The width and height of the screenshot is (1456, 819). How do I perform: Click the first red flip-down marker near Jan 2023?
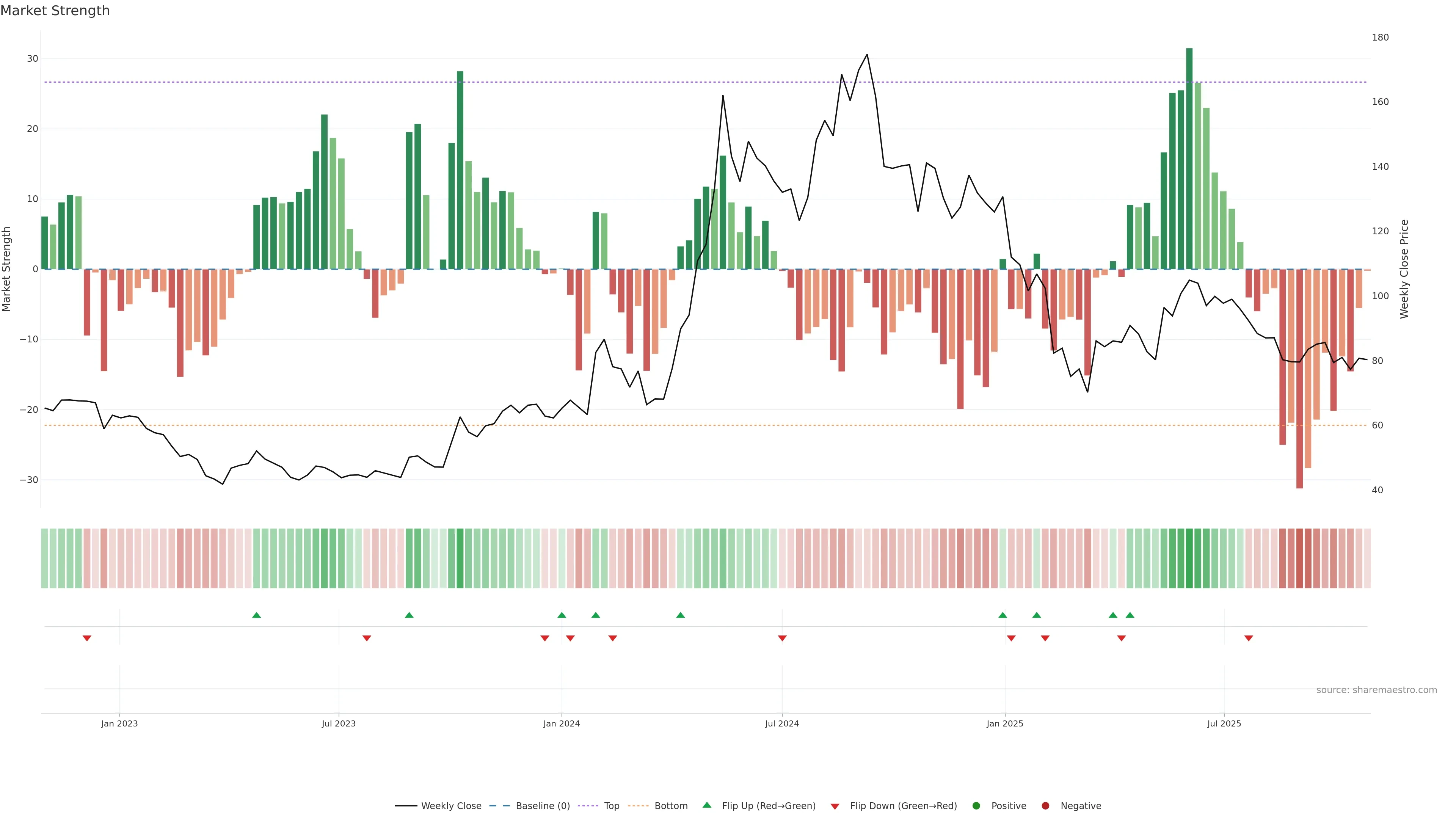click(x=87, y=638)
